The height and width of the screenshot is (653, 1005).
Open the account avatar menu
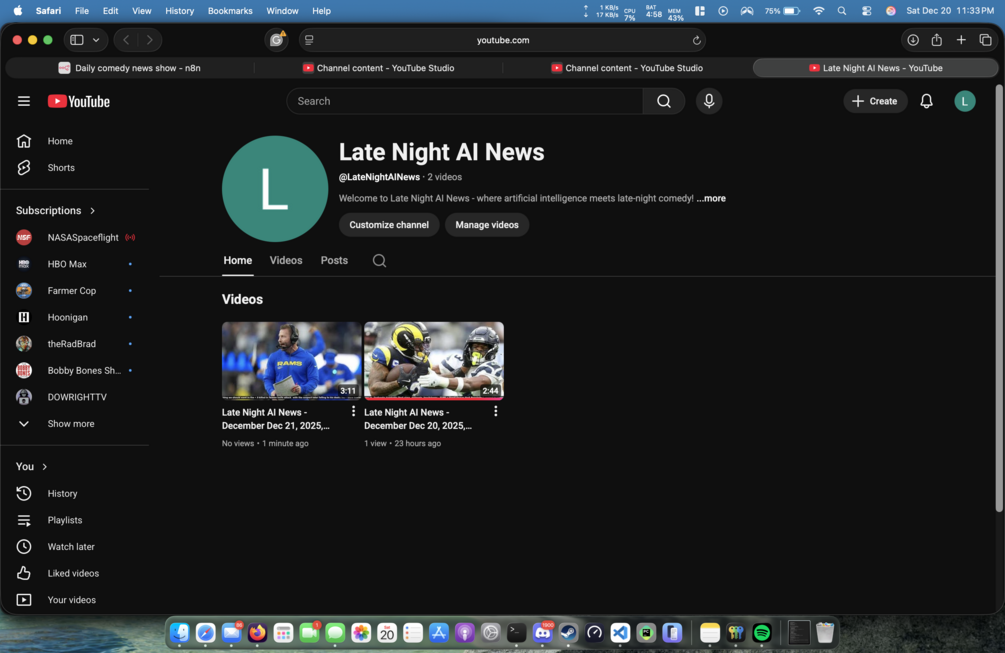[x=965, y=101]
